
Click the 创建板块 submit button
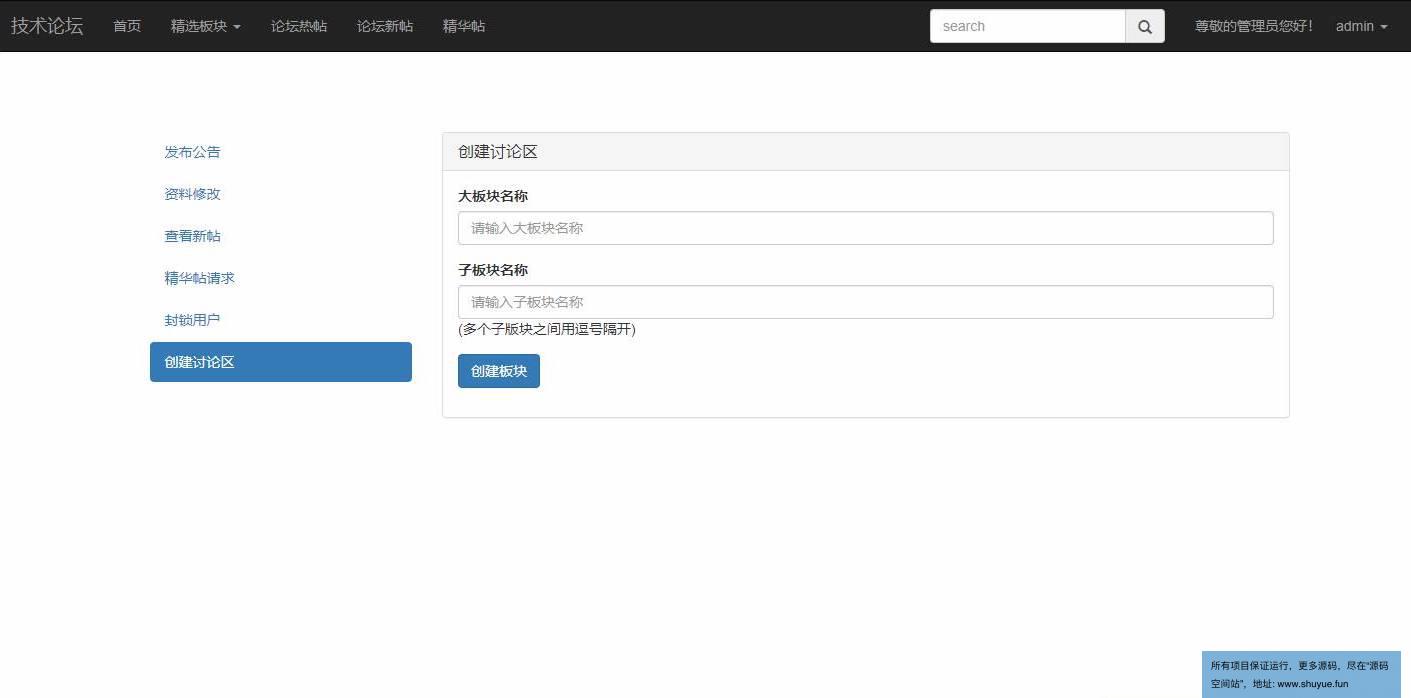[499, 371]
